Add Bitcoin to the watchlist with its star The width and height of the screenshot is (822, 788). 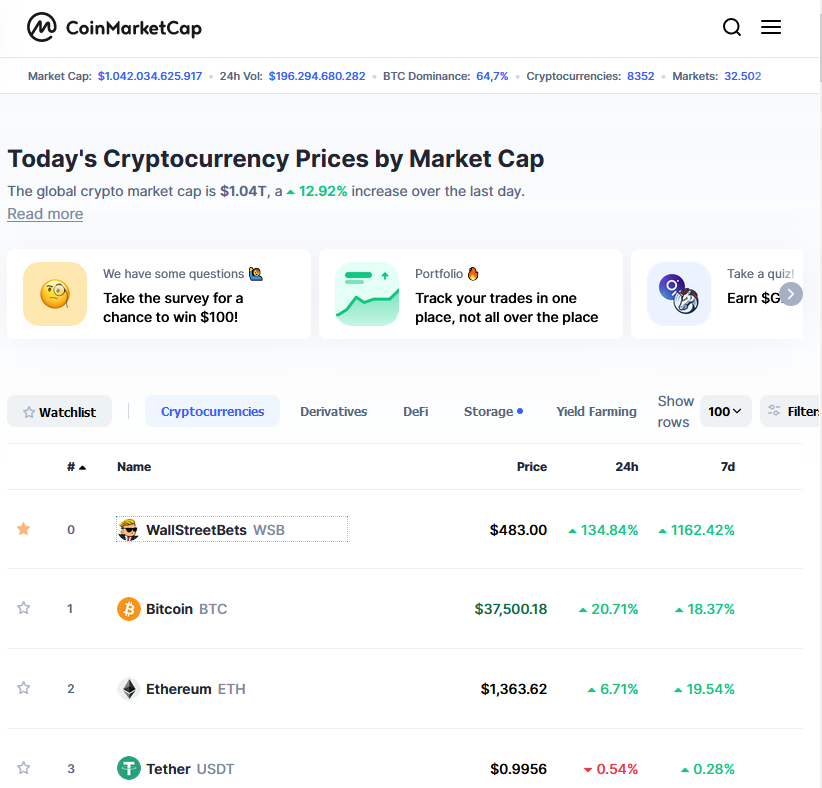tap(24, 608)
